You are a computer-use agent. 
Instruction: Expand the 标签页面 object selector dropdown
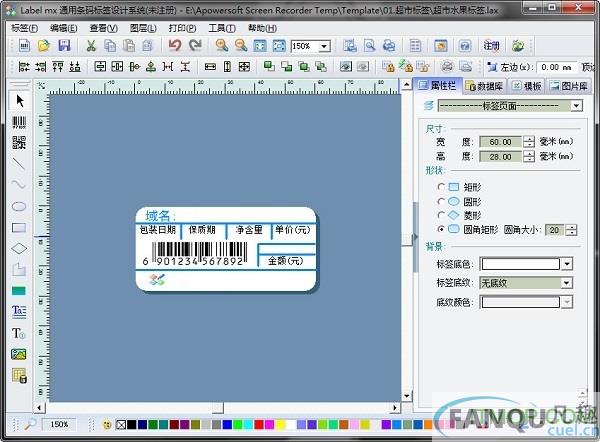[576, 106]
